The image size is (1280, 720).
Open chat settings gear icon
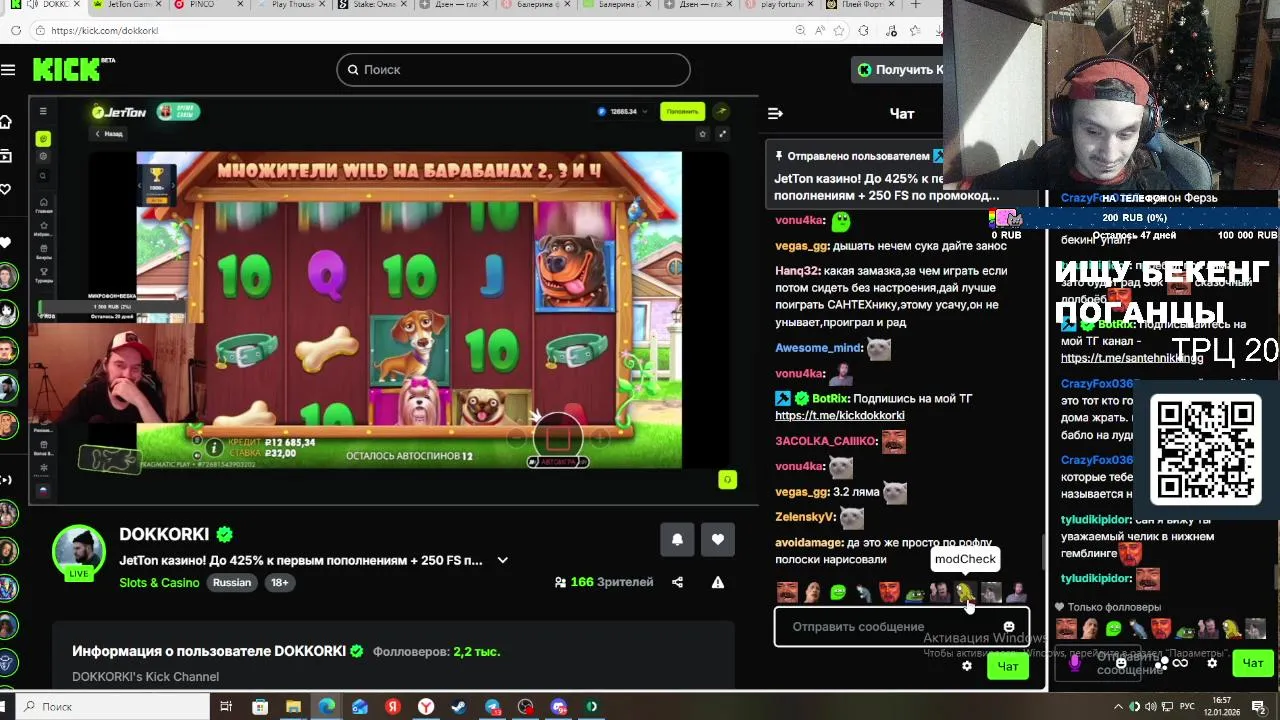[x=966, y=666]
